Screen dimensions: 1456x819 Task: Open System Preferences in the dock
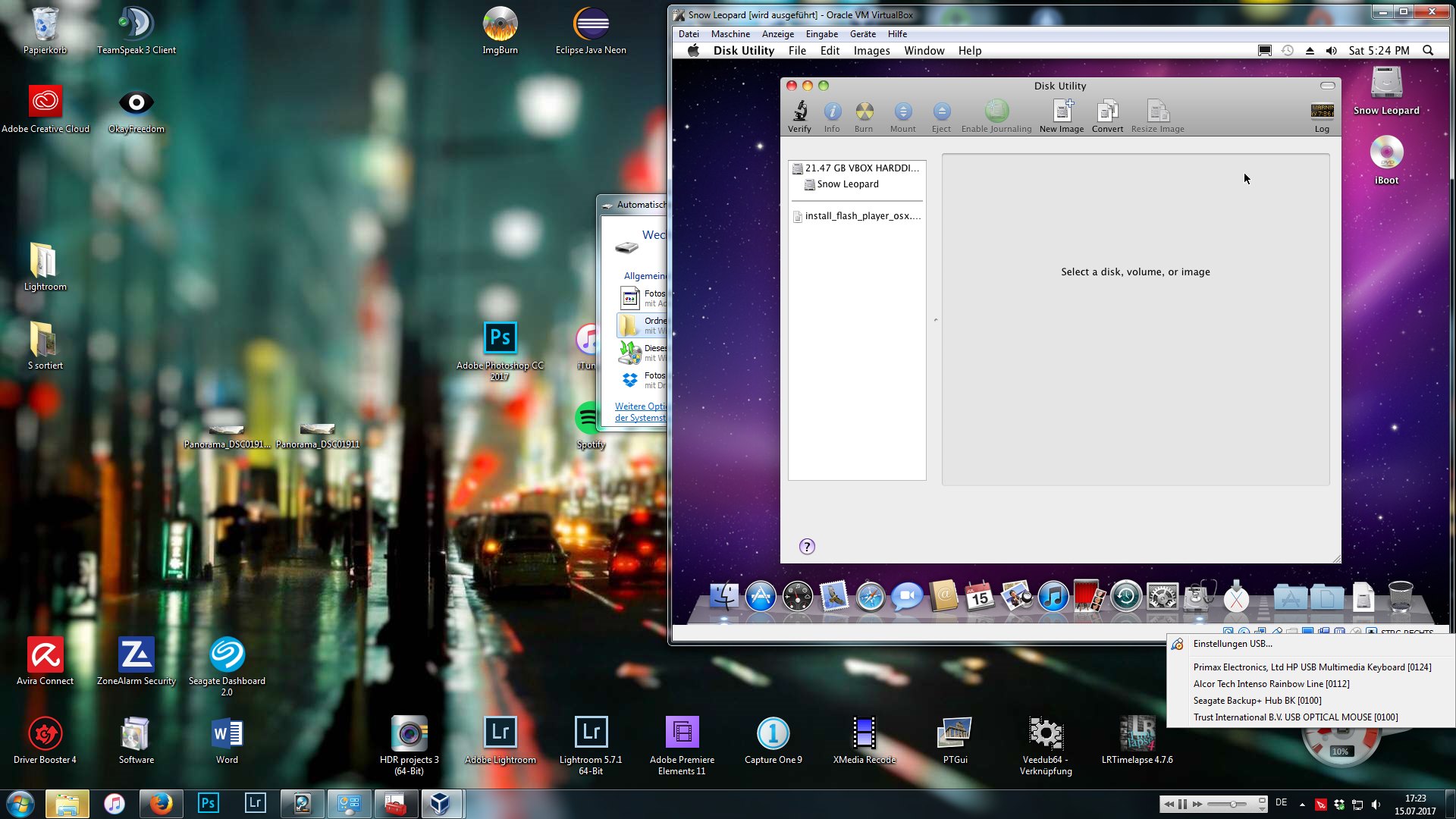(x=1163, y=598)
